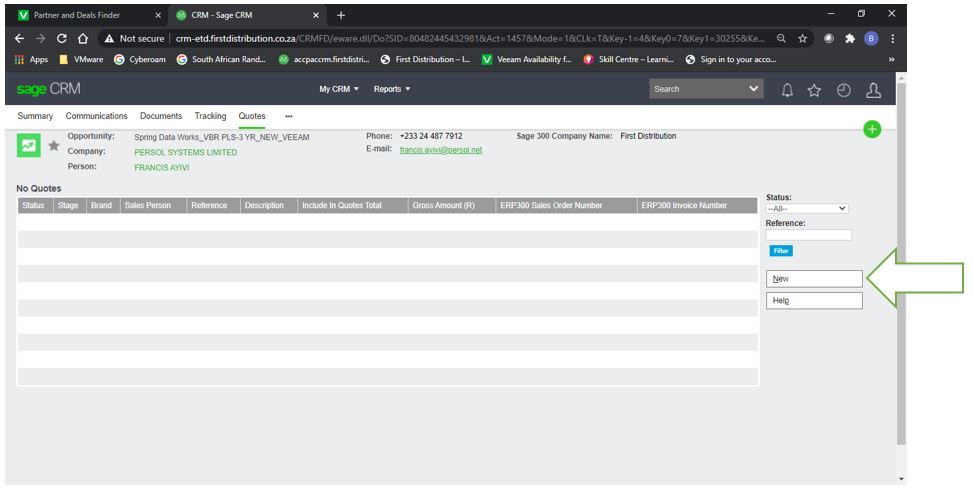Screen dimensions: 973x489
Task: Open the recent items clock icon
Action: coord(843,90)
